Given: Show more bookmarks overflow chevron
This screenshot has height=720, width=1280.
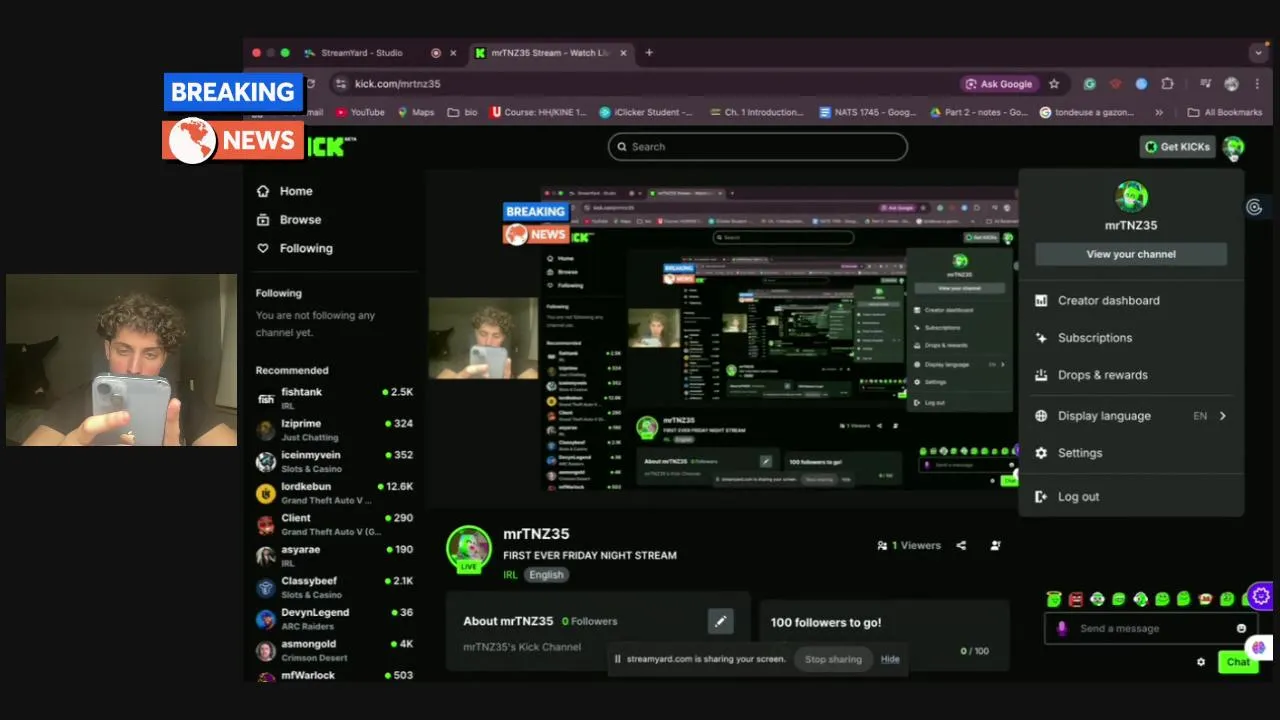Looking at the screenshot, I should [1159, 112].
